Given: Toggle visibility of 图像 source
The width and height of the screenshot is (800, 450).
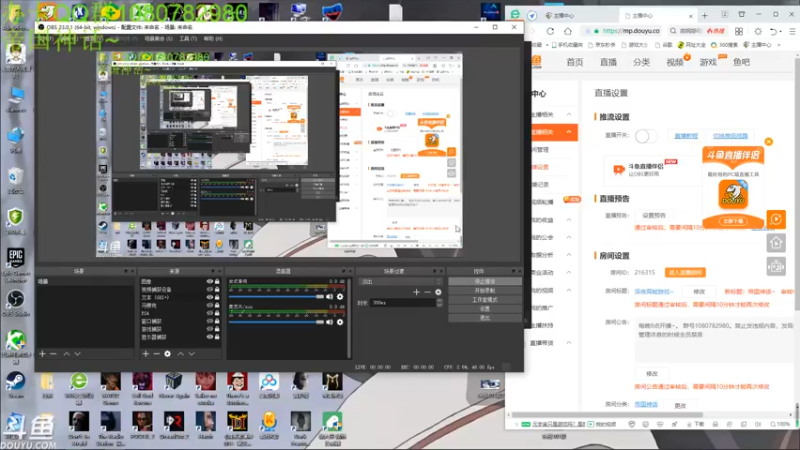Looking at the screenshot, I should [210, 282].
